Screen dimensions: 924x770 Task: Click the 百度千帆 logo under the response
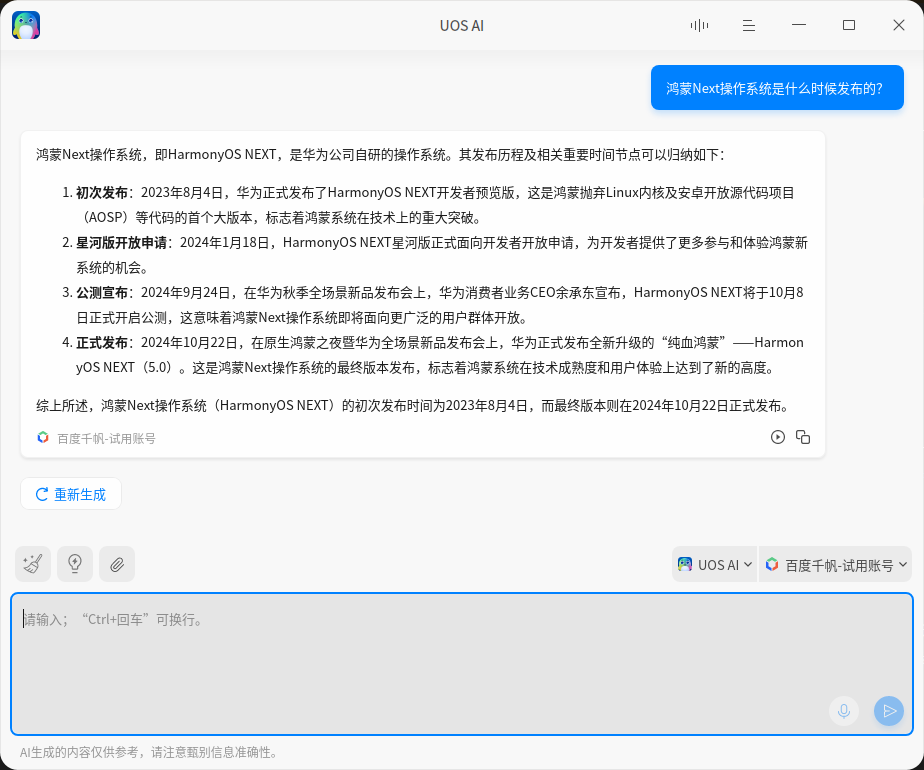pos(42,437)
